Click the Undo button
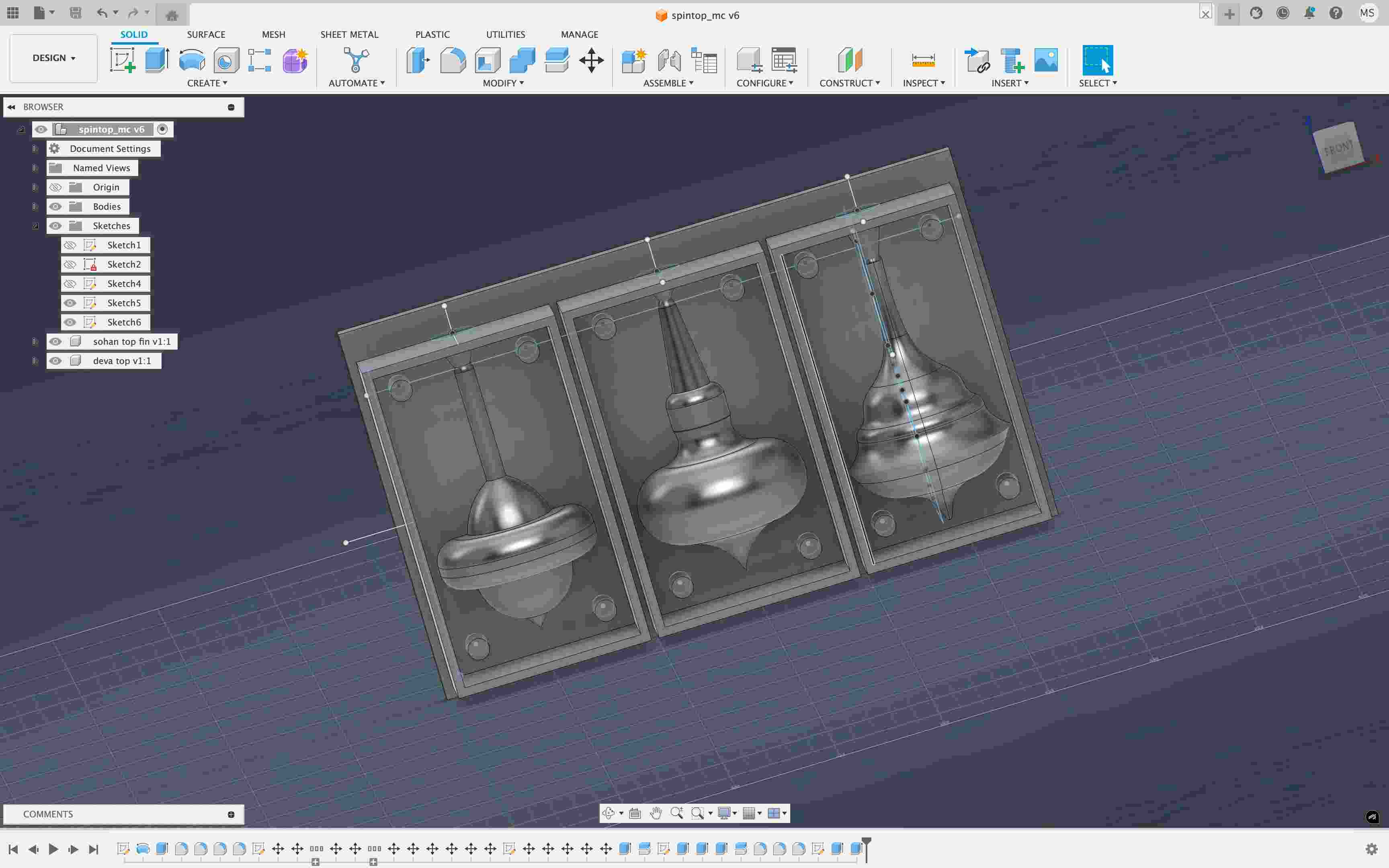The width and height of the screenshot is (1389, 868). [102, 12]
